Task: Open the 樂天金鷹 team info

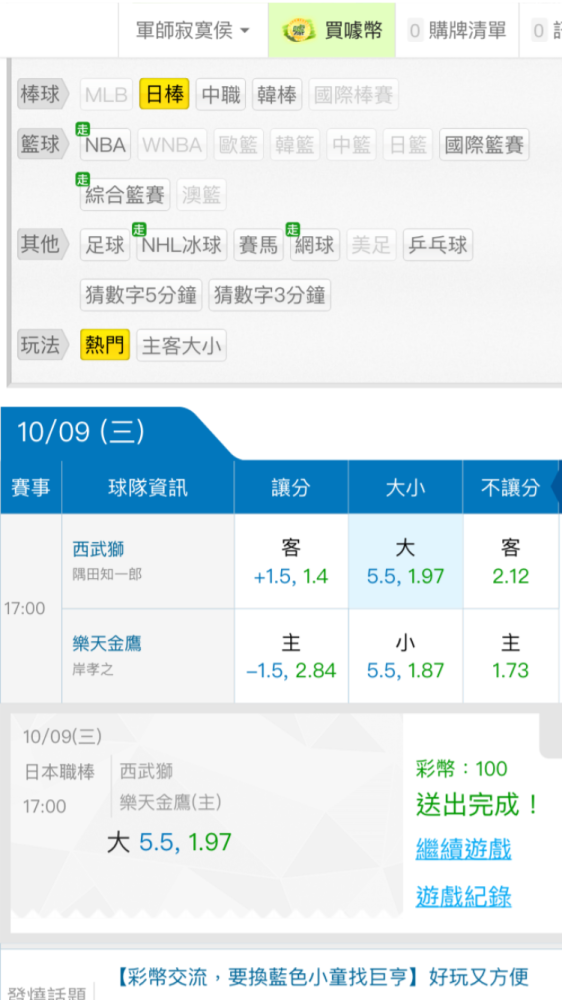Action: pyautogui.click(x=107, y=643)
